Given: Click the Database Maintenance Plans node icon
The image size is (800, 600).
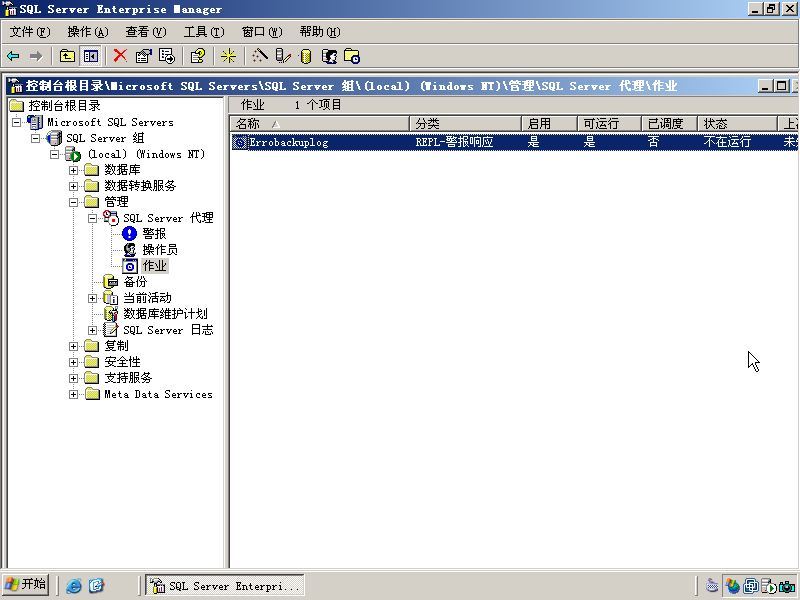Looking at the screenshot, I should tap(111, 314).
